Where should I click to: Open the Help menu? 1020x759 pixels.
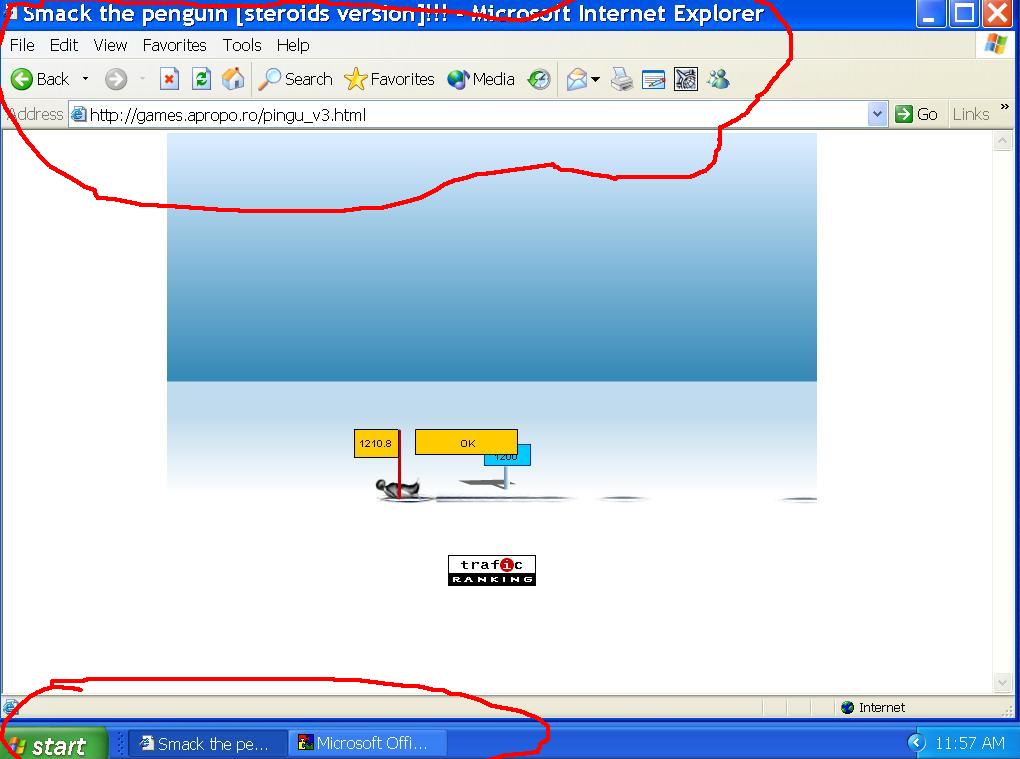[x=293, y=45]
